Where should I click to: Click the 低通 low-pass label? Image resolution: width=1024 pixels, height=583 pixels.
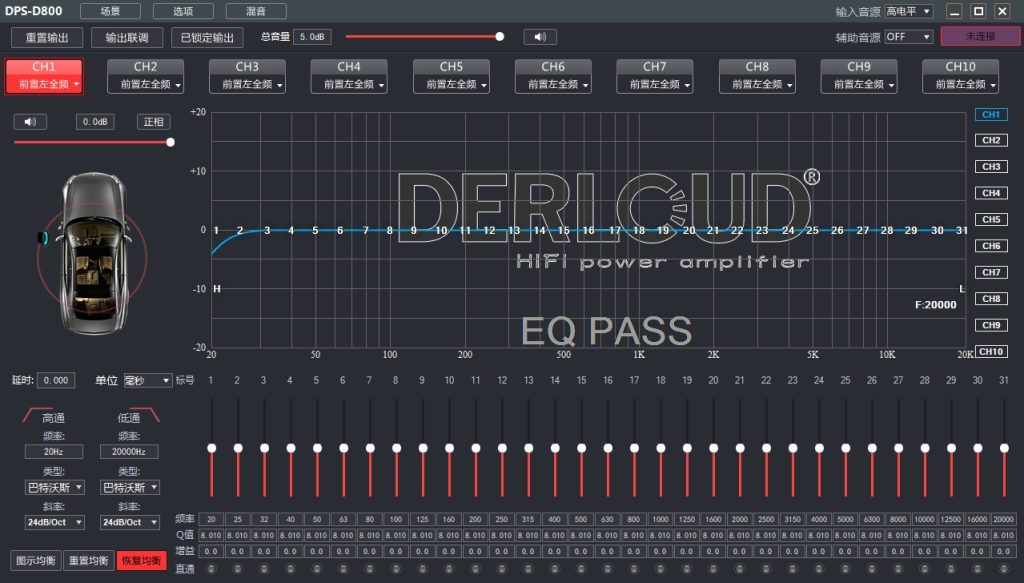(x=128, y=418)
